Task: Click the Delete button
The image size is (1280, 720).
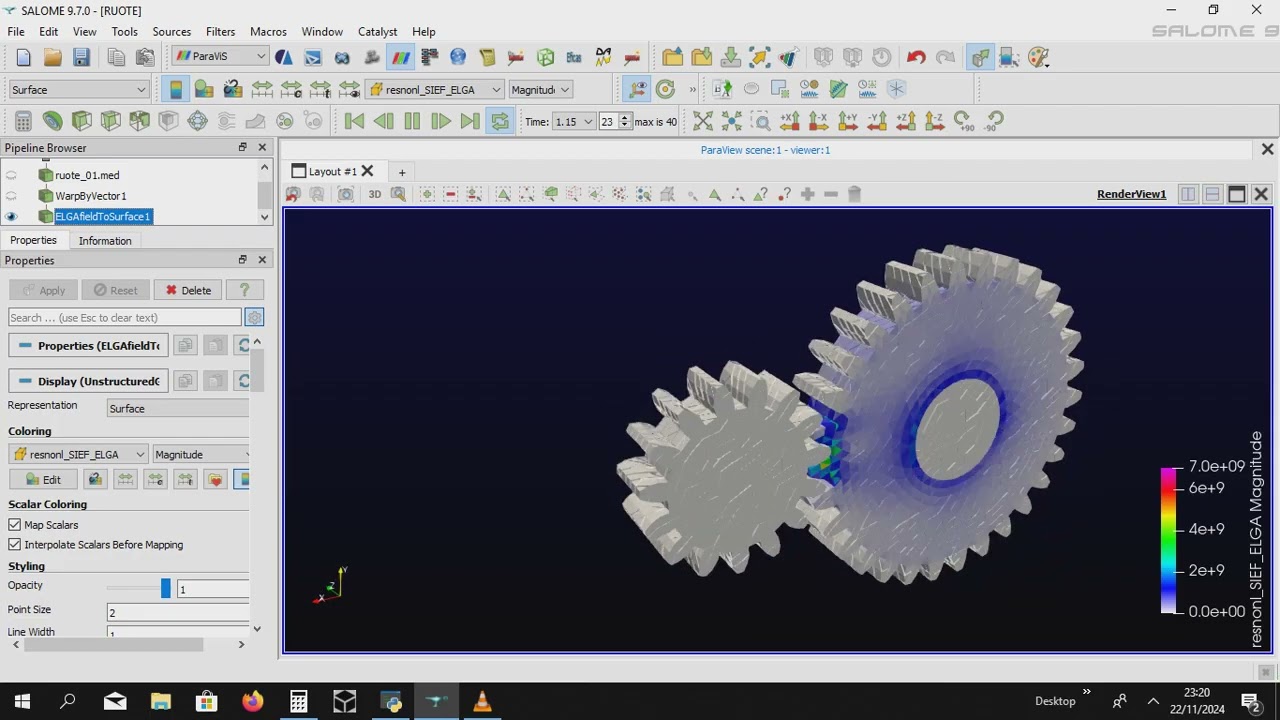Action: coord(189,290)
